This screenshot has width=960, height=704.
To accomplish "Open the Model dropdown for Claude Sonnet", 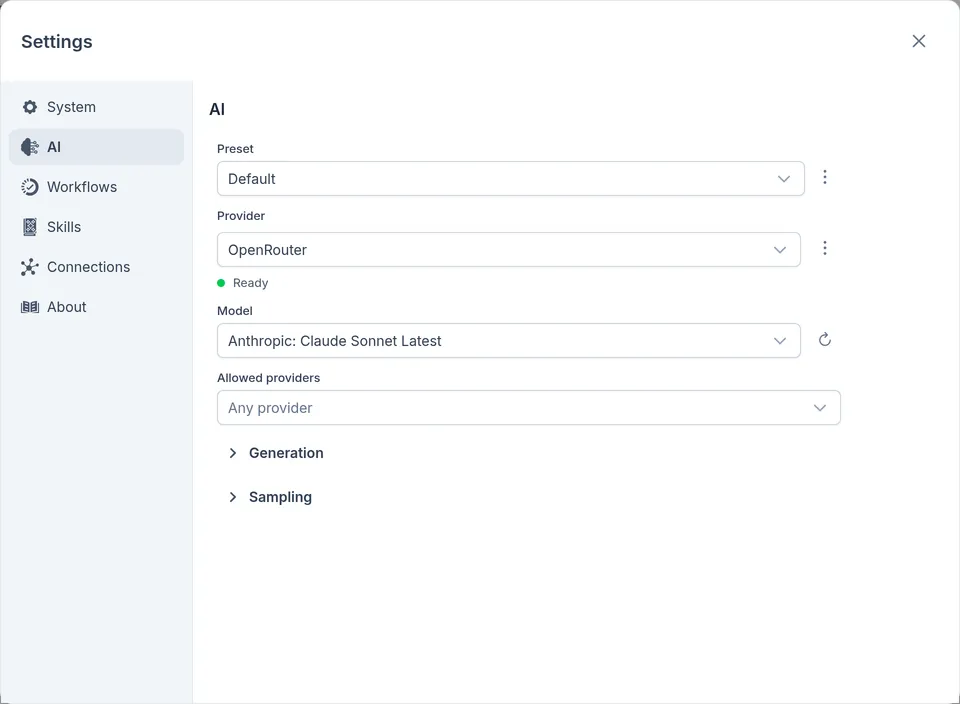I will (x=509, y=340).
